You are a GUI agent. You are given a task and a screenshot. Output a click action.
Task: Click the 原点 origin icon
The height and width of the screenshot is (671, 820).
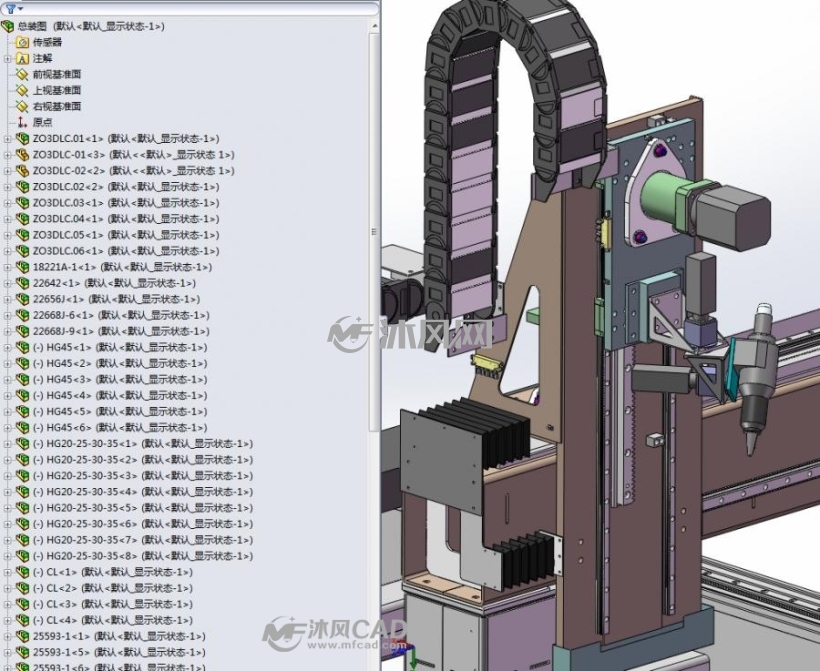pyautogui.click(x=22, y=122)
